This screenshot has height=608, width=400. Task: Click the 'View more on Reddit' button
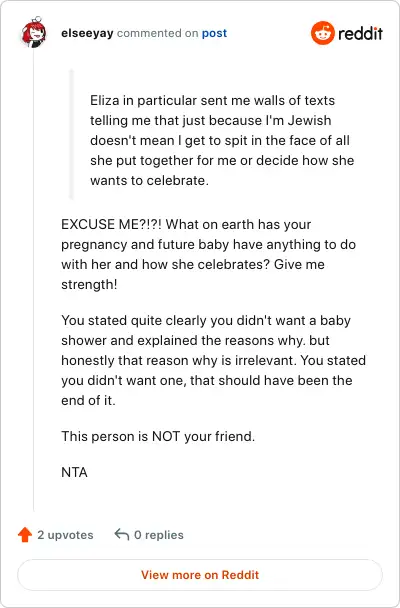[x=200, y=575]
